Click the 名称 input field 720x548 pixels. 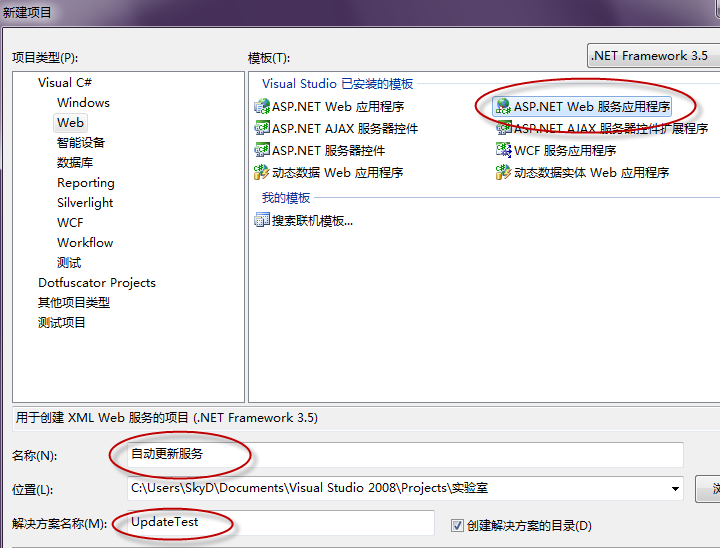pyautogui.click(x=405, y=455)
